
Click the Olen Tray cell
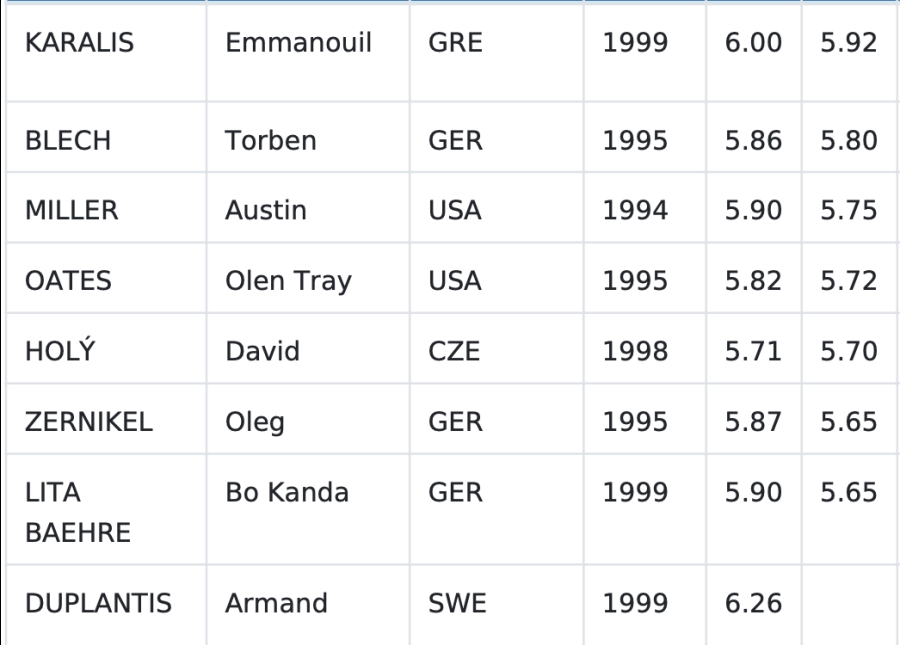pyautogui.click(x=288, y=281)
